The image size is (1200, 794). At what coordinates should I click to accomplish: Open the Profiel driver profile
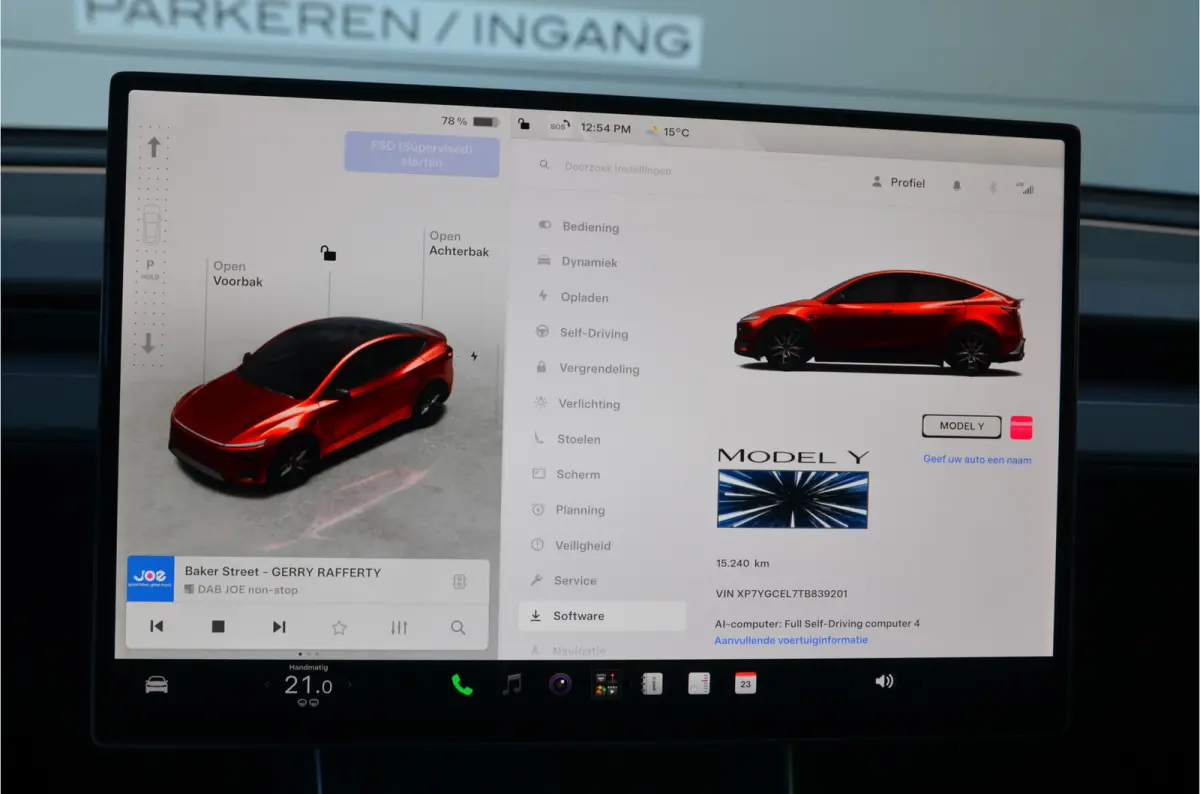point(898,183)
